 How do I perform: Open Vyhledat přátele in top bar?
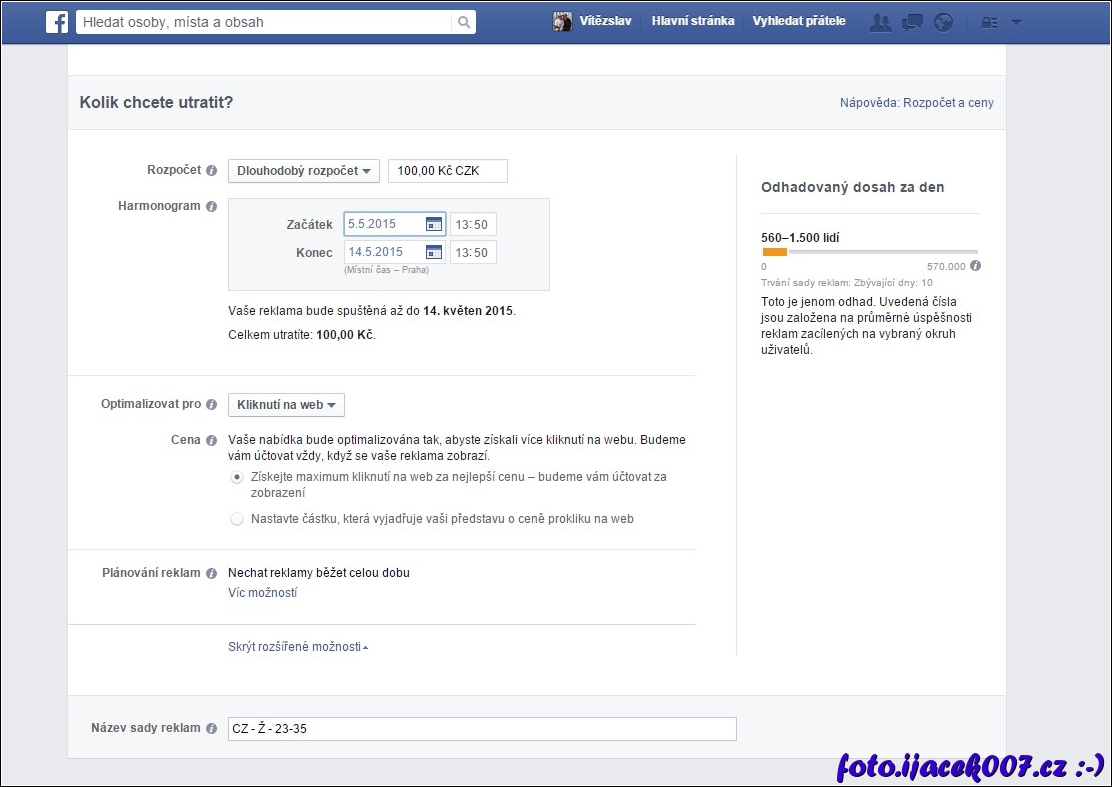(x=798, y=21)
